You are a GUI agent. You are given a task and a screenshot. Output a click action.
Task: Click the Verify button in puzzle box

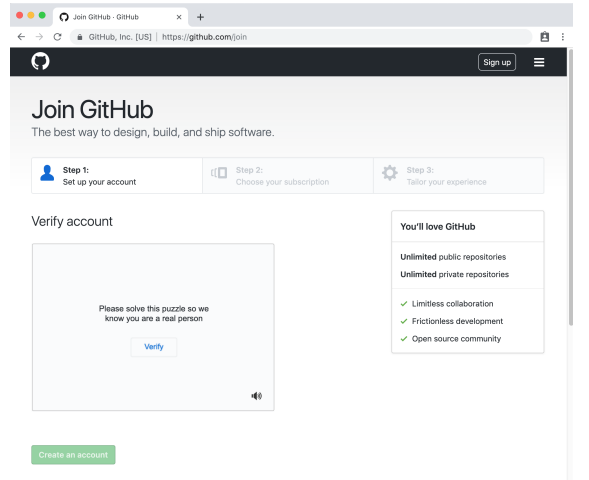(x=154, y=347)
